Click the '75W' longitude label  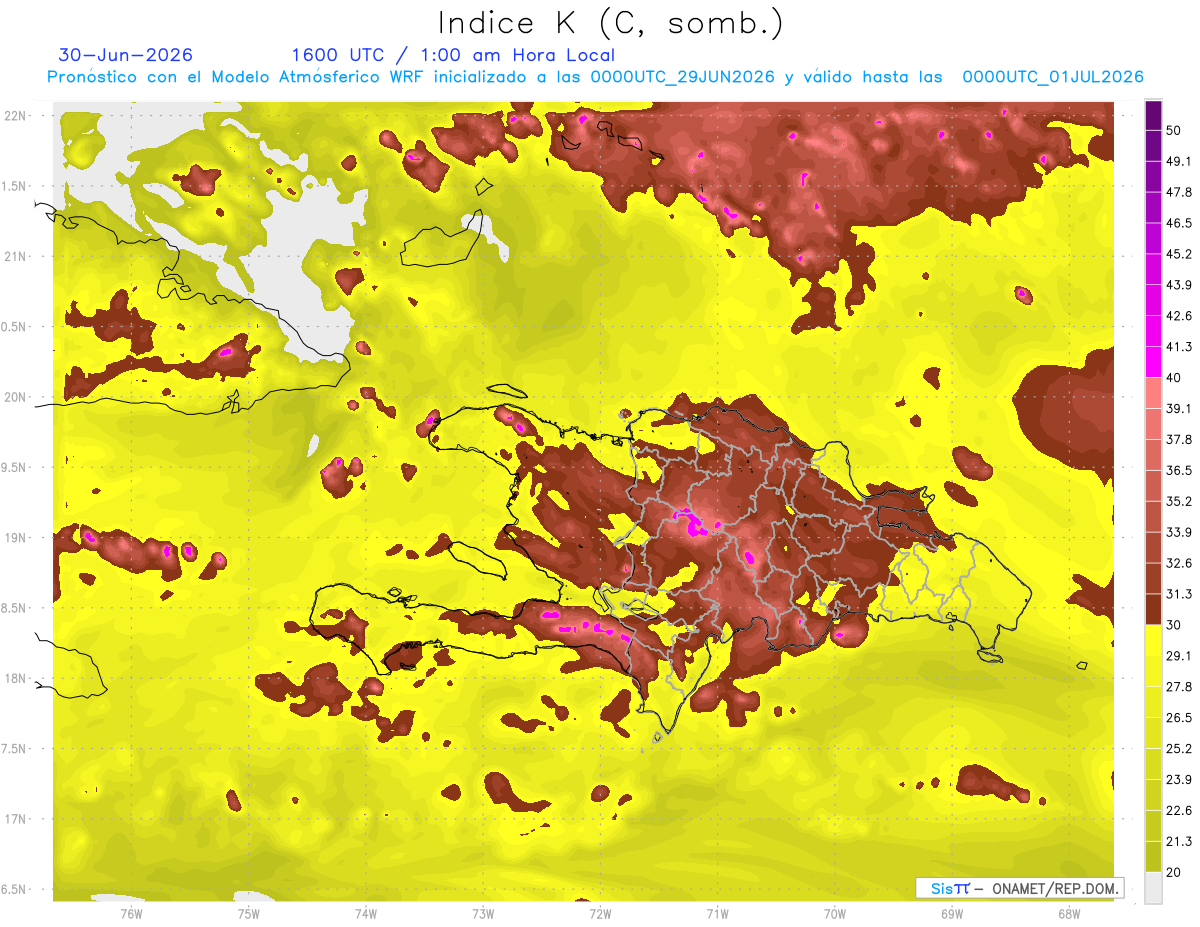[248, 913]
